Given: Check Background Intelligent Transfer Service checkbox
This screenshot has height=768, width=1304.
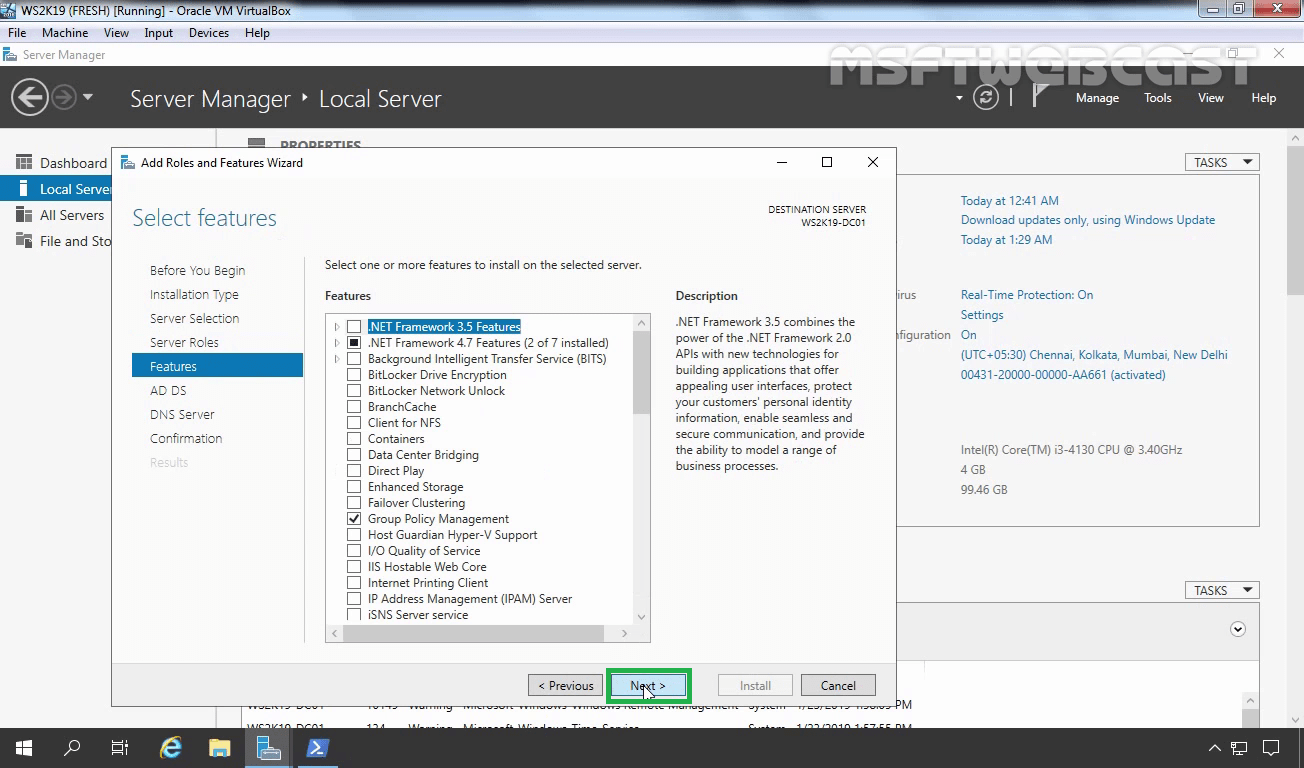Looking at the screenshot, I should (354, 359).
